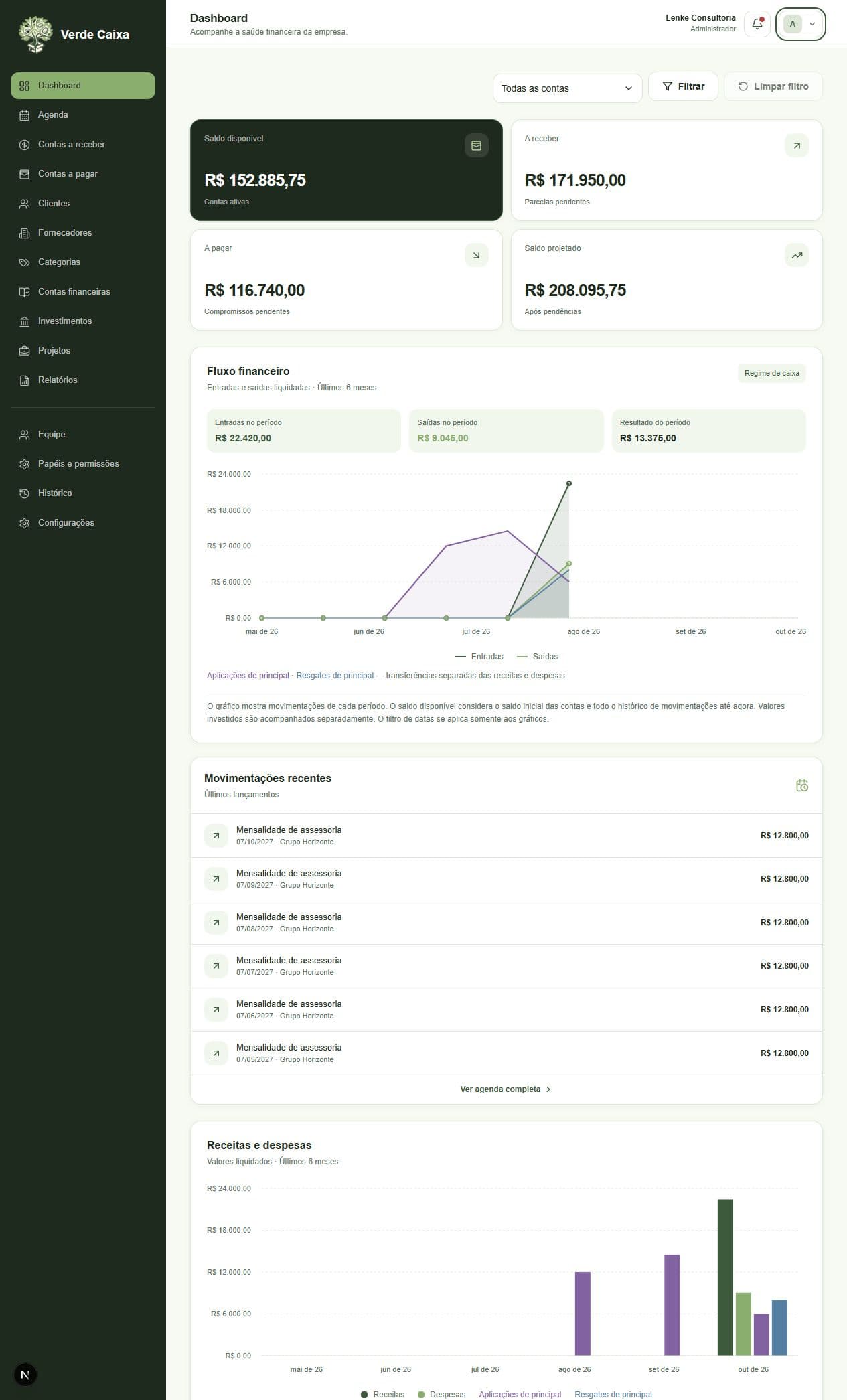Open the Investimentos sidebar icon

point(25,321)
